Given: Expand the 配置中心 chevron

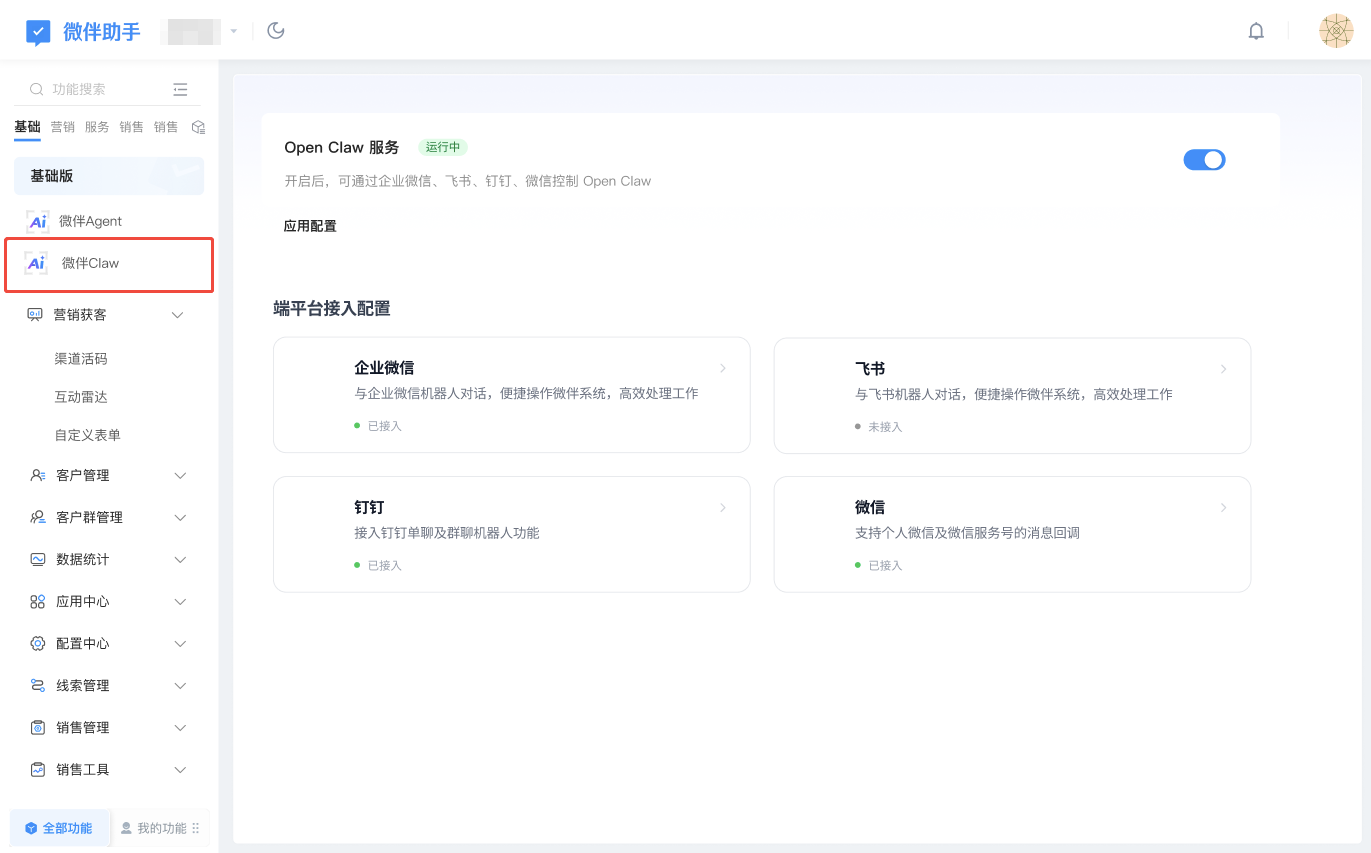Looking at the screenshot, I should pyautogui.click(x=181, y=644).
